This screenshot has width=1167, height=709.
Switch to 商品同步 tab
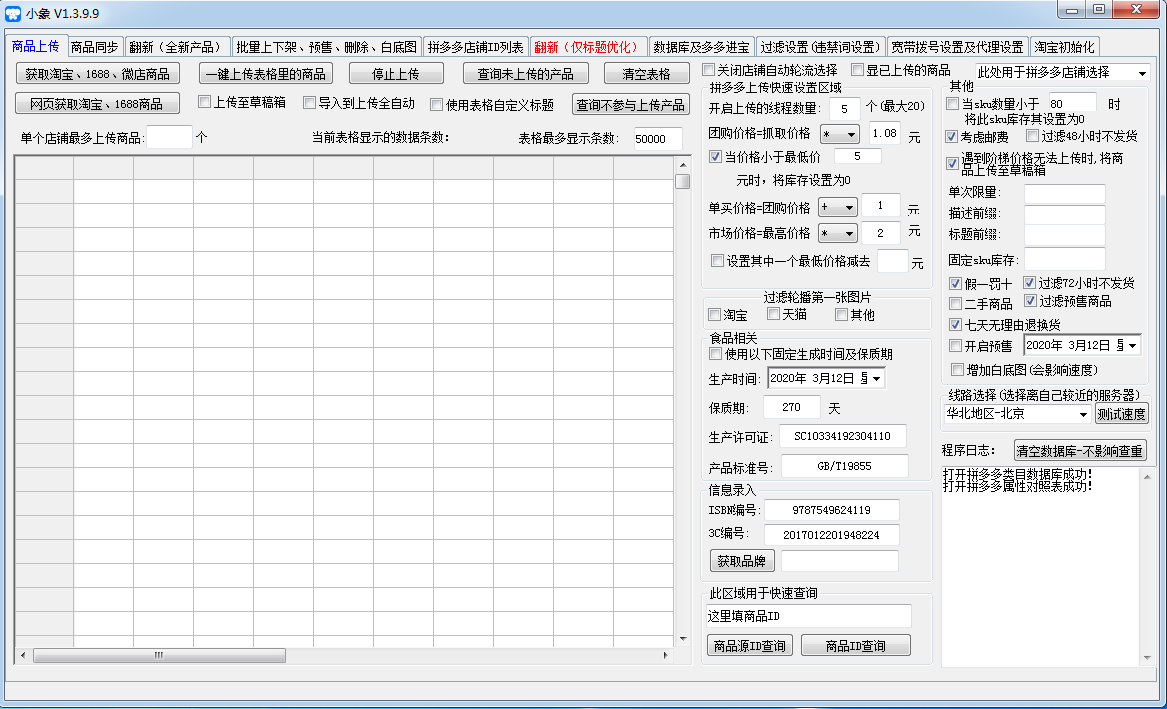[x=95, y=47]
